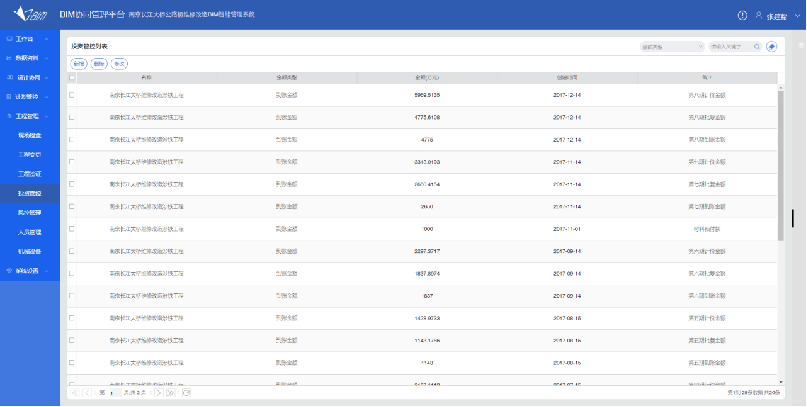807x407 pixels.
Task: Click the faint icon right of content panel
Action: (x=801, y=45)
